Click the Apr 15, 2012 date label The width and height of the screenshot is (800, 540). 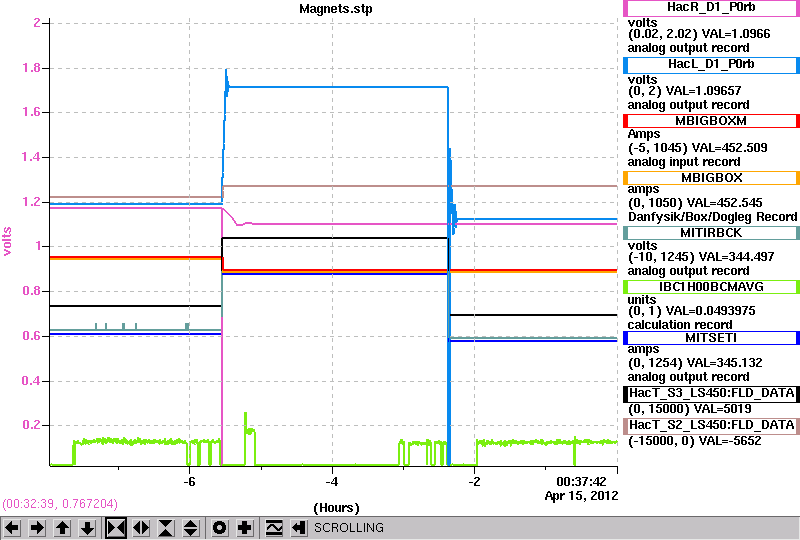click(x=581, y=496)
